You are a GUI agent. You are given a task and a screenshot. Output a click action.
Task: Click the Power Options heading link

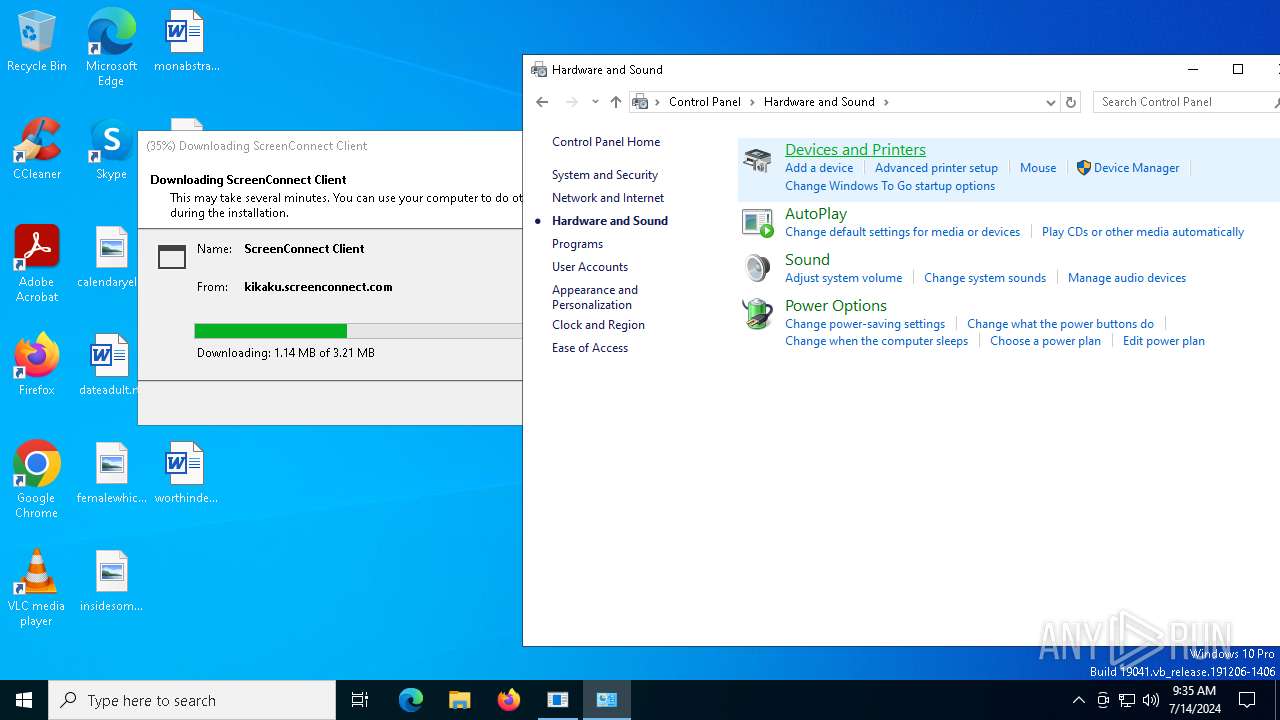click(x=836, y=306)
